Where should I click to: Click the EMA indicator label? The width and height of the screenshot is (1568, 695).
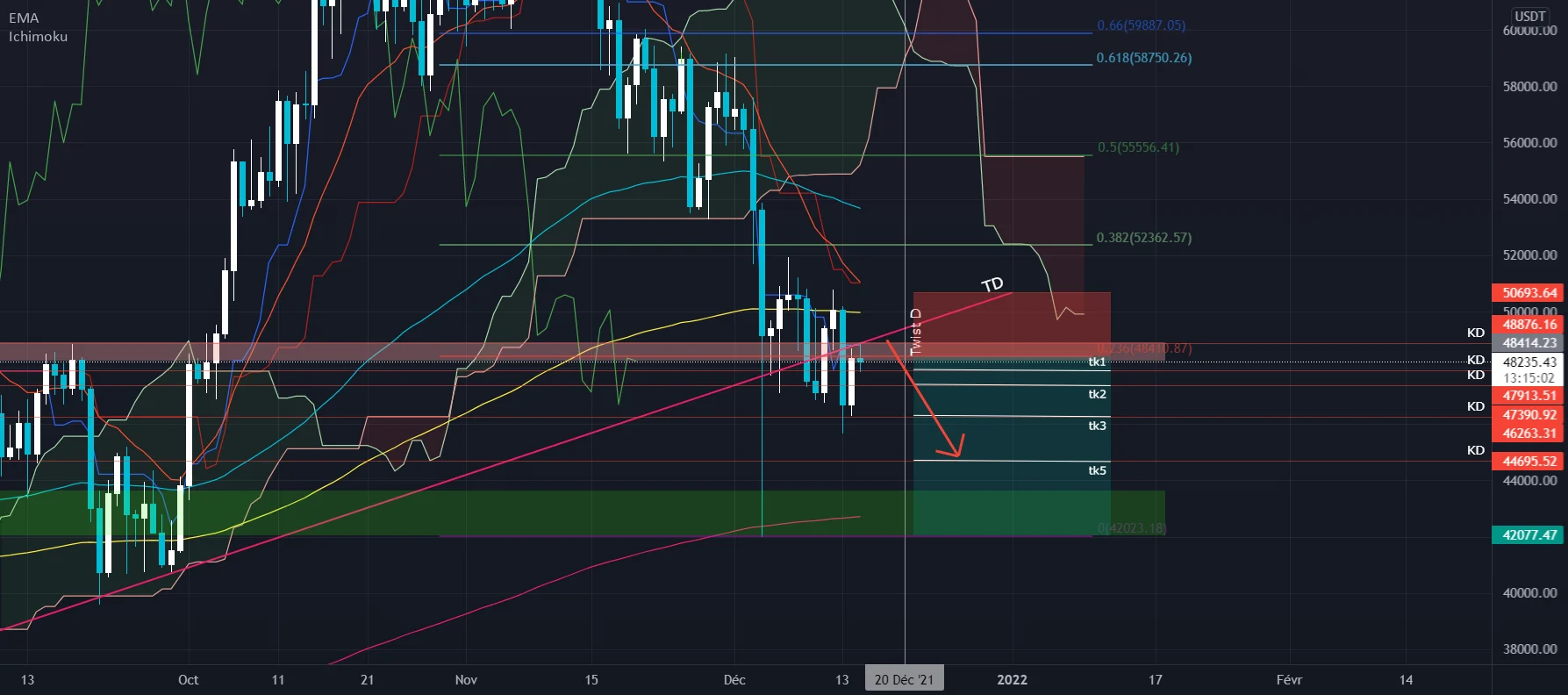point(24,18)
